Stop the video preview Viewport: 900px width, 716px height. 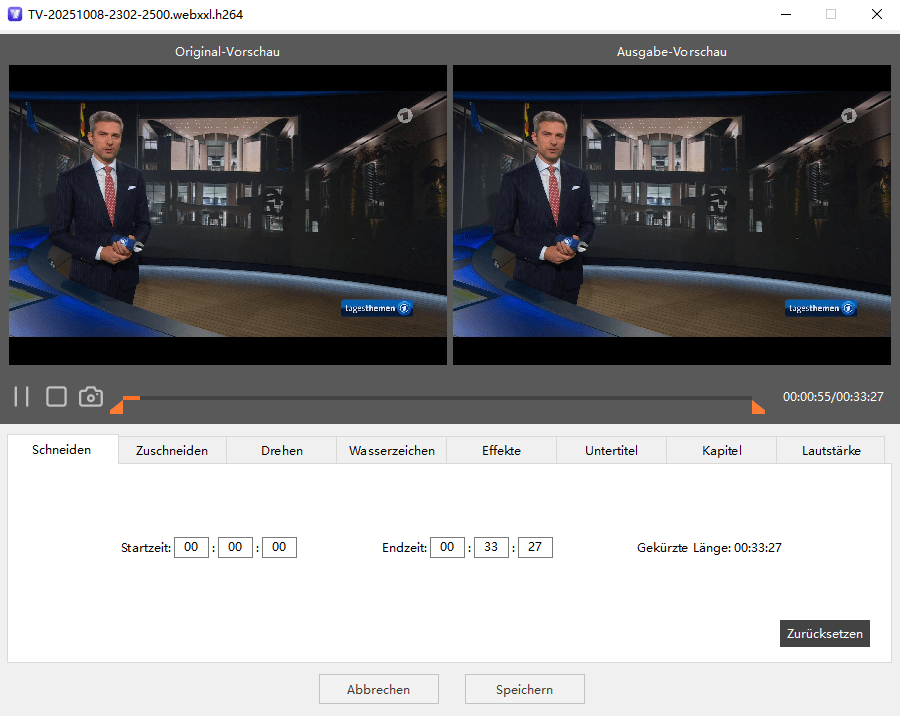56,397
